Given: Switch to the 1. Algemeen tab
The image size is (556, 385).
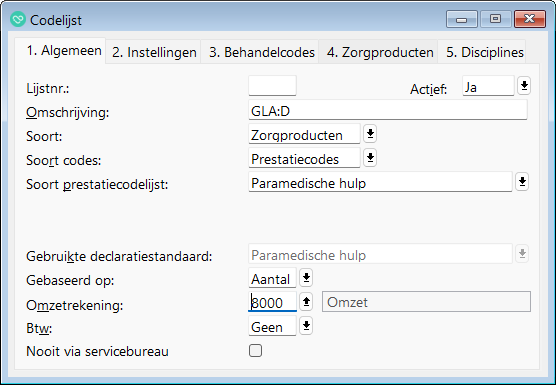Looking at the screenshot, I should pyautogui.click(x=60, y=51).
